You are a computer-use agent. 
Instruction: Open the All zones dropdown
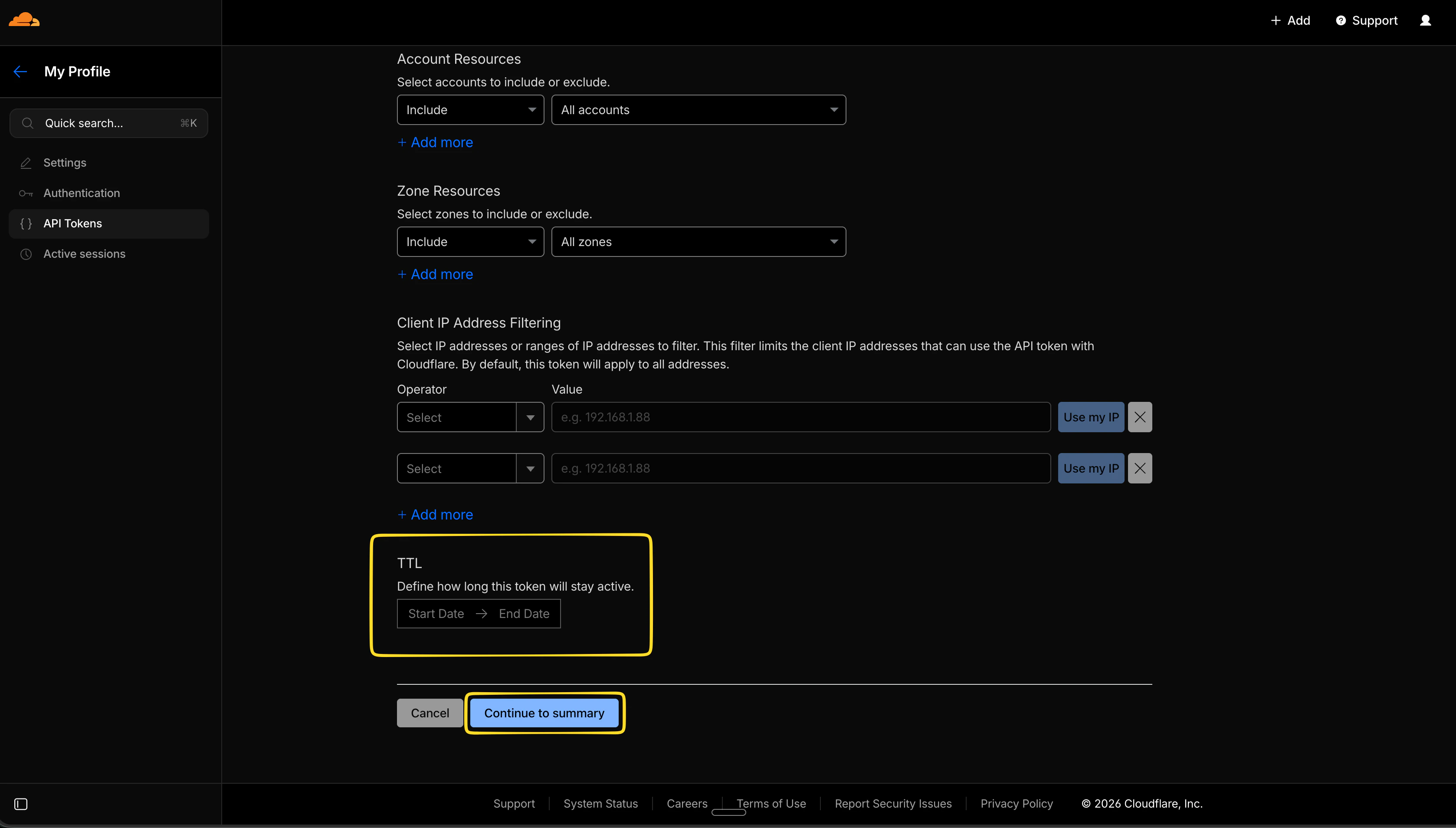pyautogui.click(x=698, y=241)
